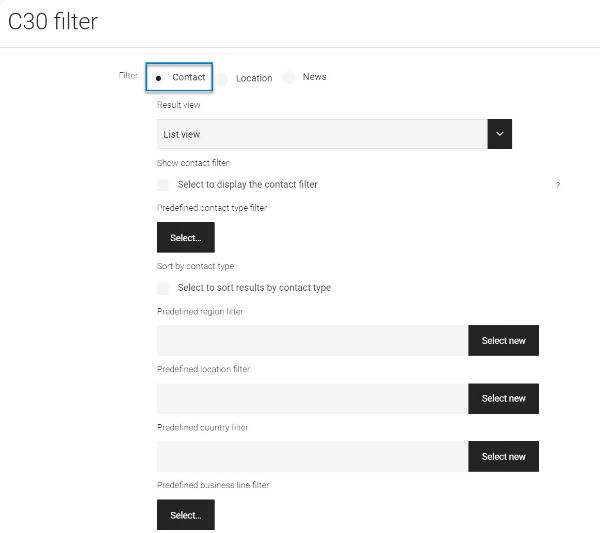Click the Predefined region filter text field
600x533 pixels.
point(313,341)
